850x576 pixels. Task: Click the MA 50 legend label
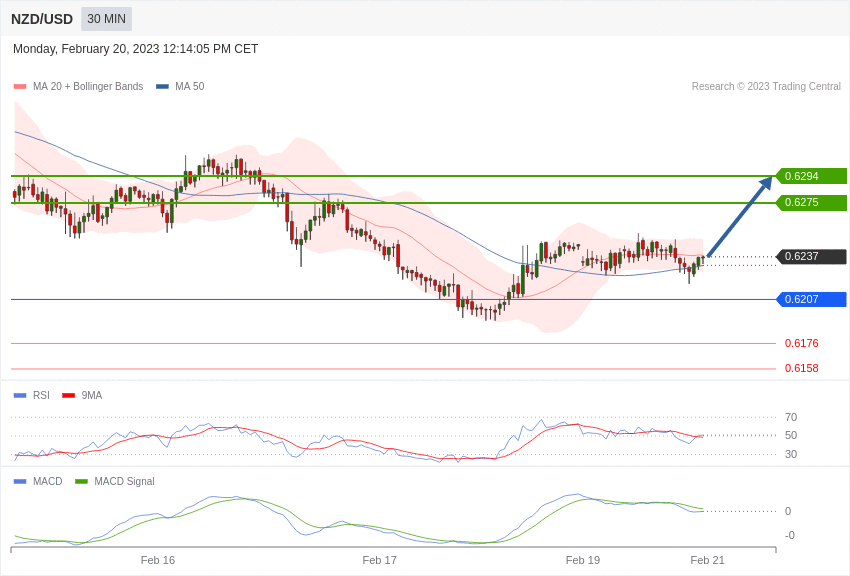click(x=190, y=87)
